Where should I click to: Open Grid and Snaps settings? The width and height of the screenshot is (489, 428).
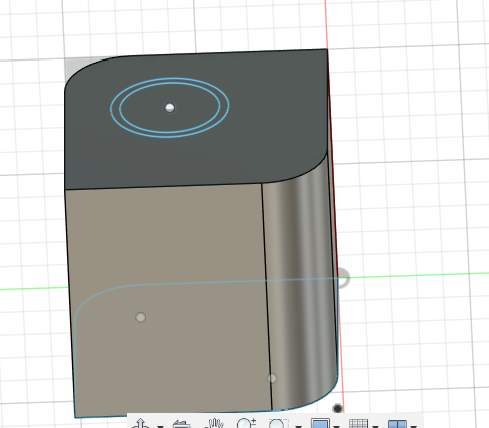pos(358,424)
